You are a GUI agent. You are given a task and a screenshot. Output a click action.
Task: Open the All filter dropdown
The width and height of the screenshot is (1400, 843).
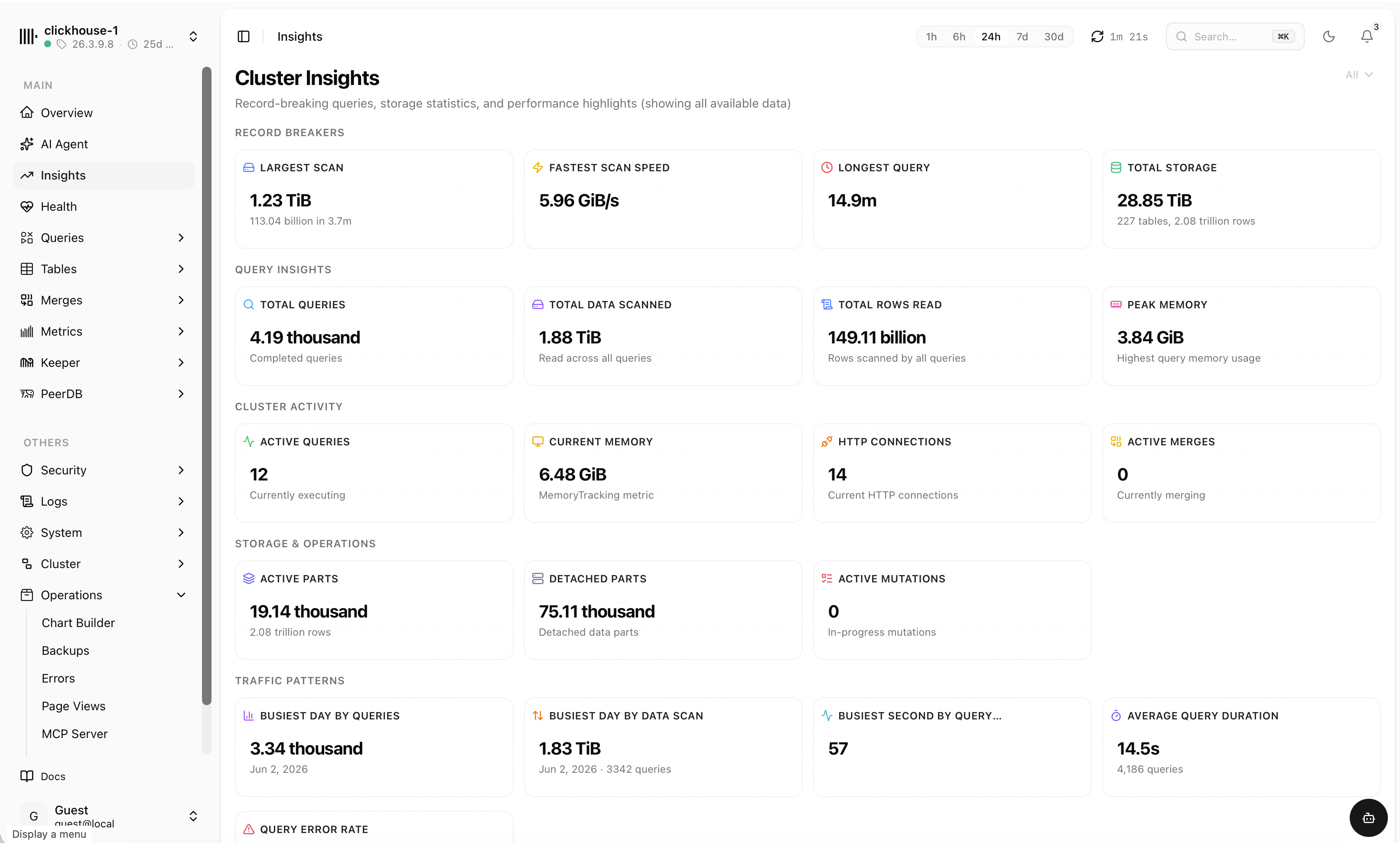(x=1359, y=75)
